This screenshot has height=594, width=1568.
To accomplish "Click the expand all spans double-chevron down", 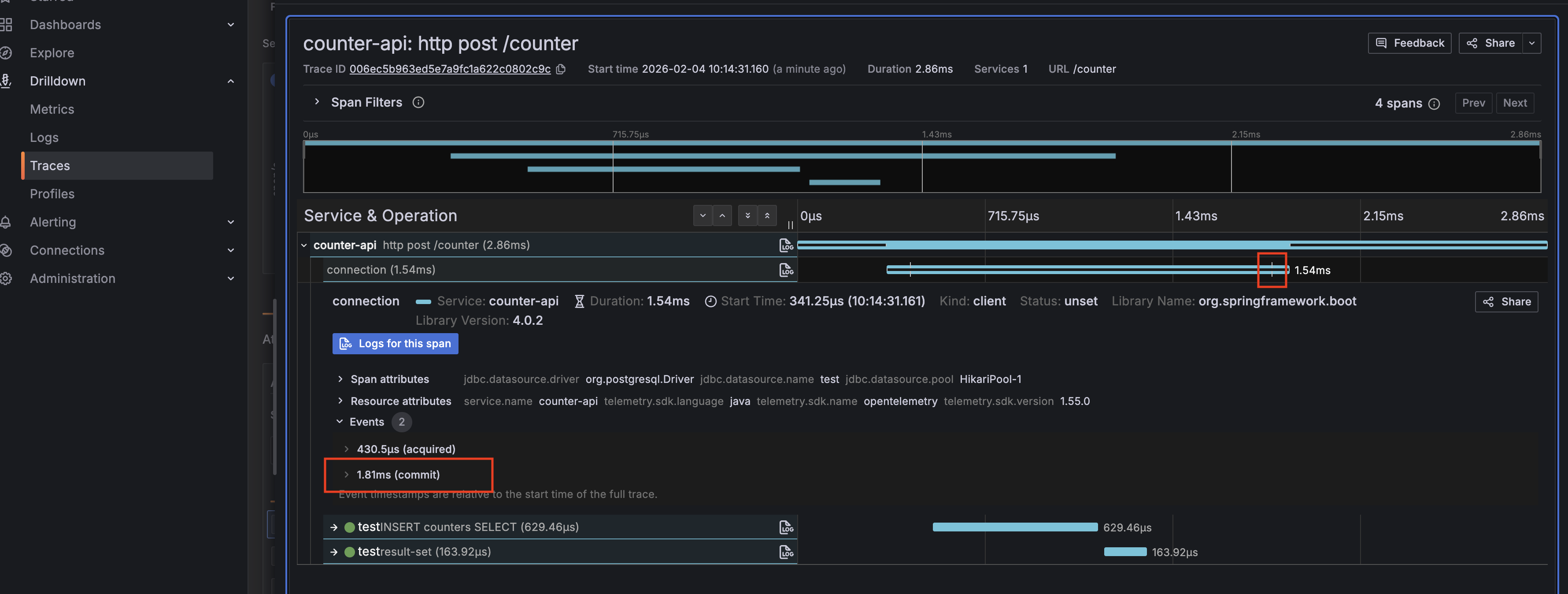I will [x=747, y=215].
